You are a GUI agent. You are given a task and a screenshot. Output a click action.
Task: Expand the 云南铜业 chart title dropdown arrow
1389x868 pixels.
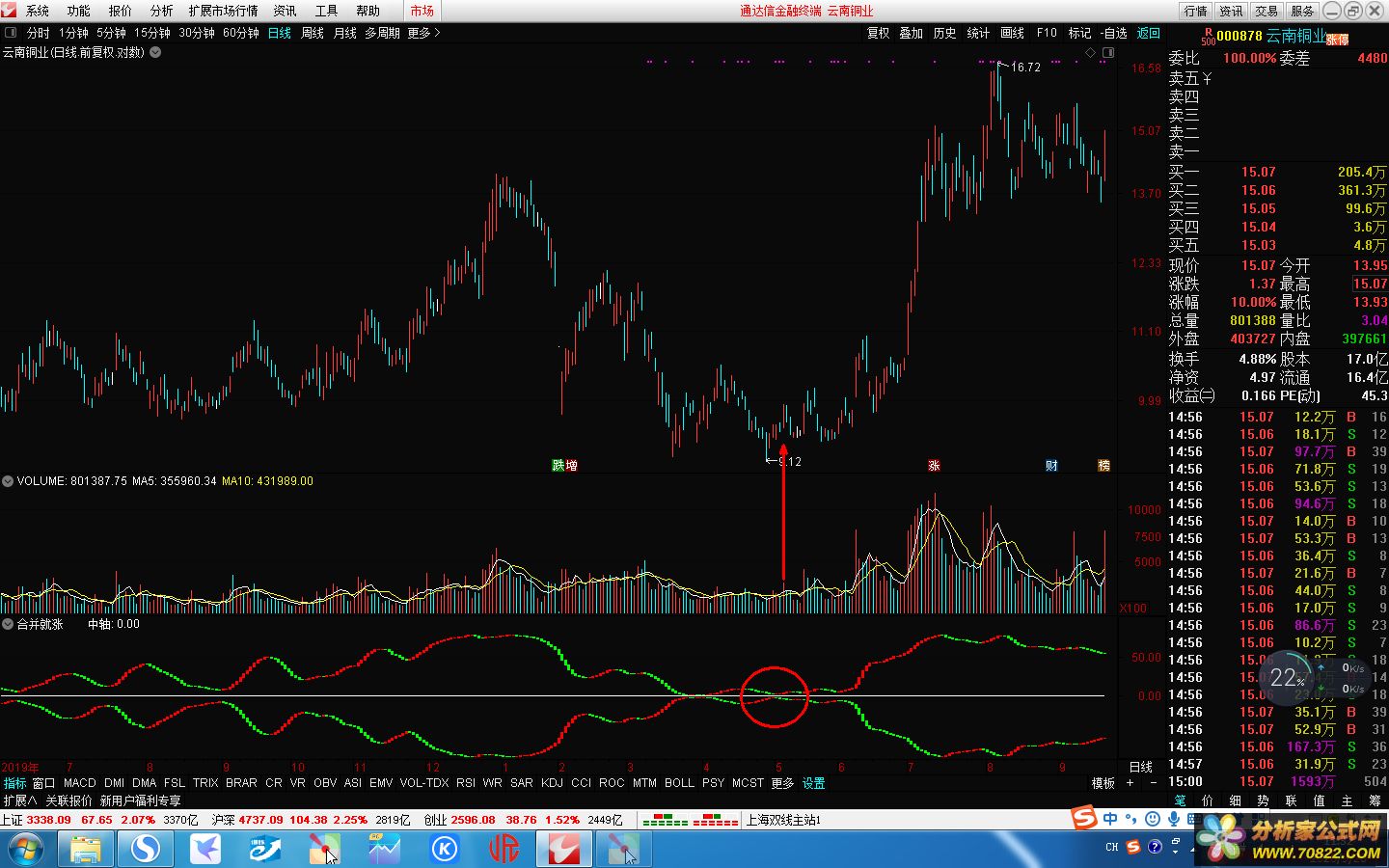point(154,52)
